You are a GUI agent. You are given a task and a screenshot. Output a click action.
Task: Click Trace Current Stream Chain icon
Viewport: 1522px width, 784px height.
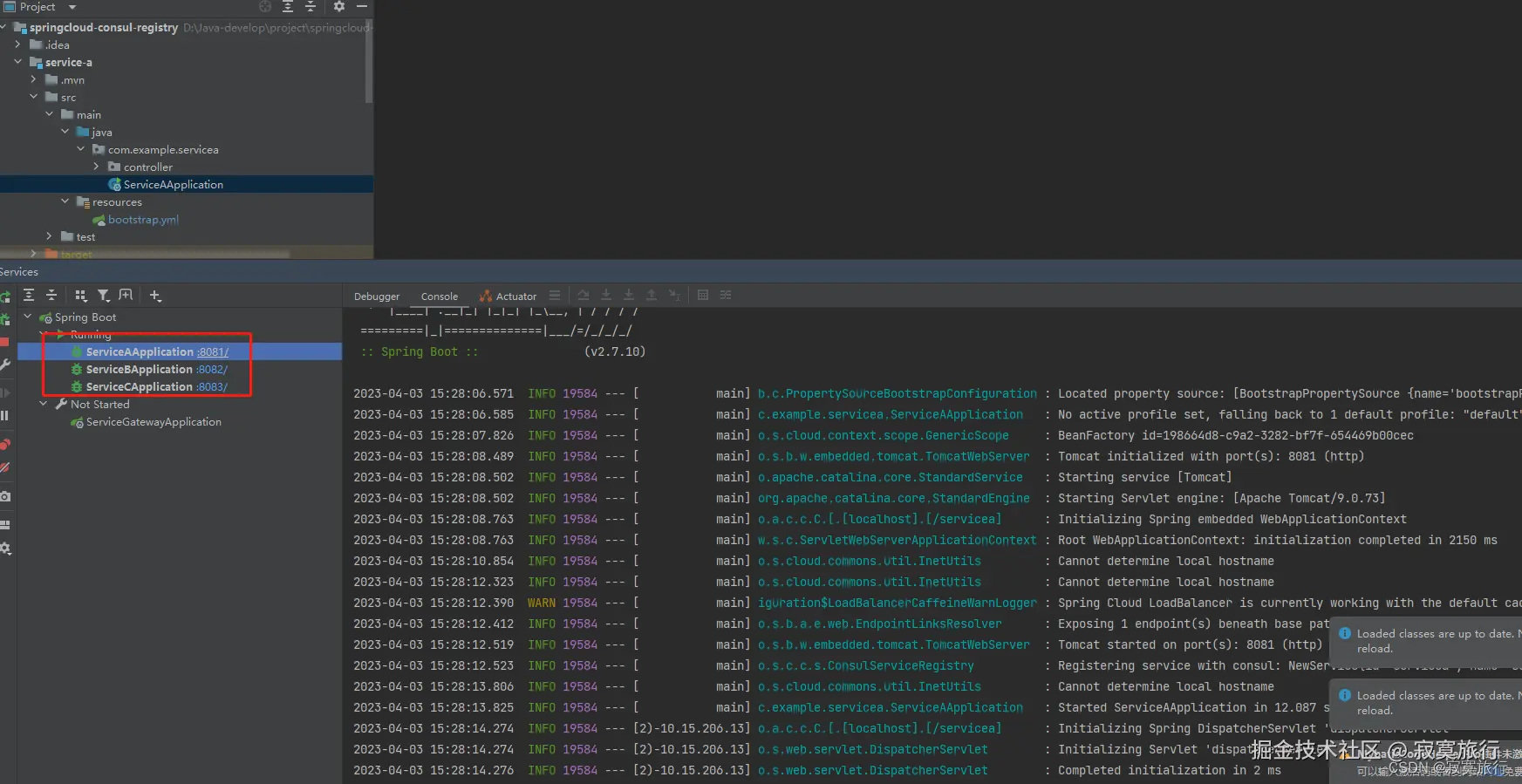726,296
